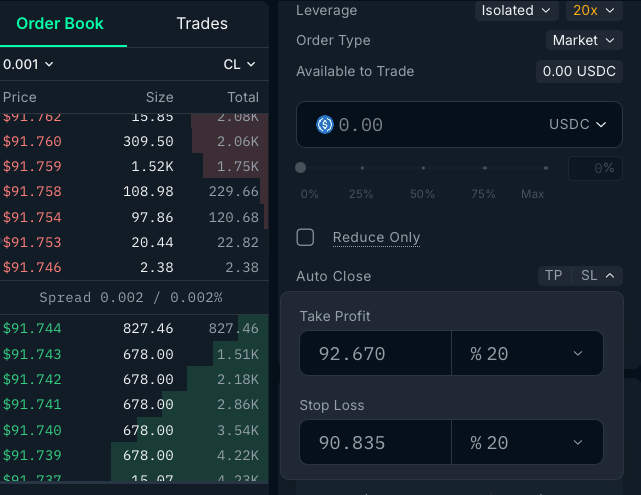This screenshot has height=495, width=641.
Task: Click the Stop Loss price field 90.835
Action: (x=375, y=443)
